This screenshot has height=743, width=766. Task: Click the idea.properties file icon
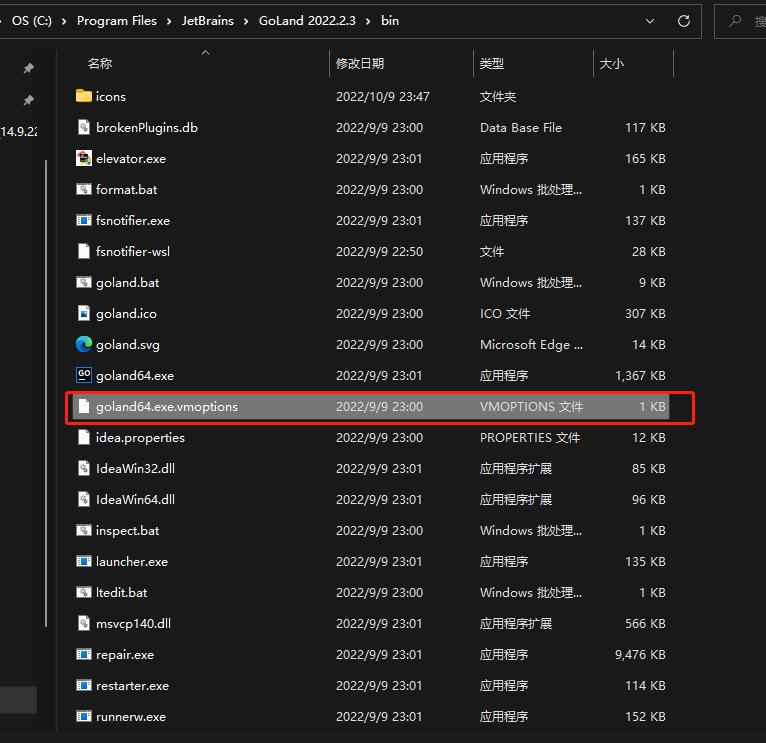84,437
